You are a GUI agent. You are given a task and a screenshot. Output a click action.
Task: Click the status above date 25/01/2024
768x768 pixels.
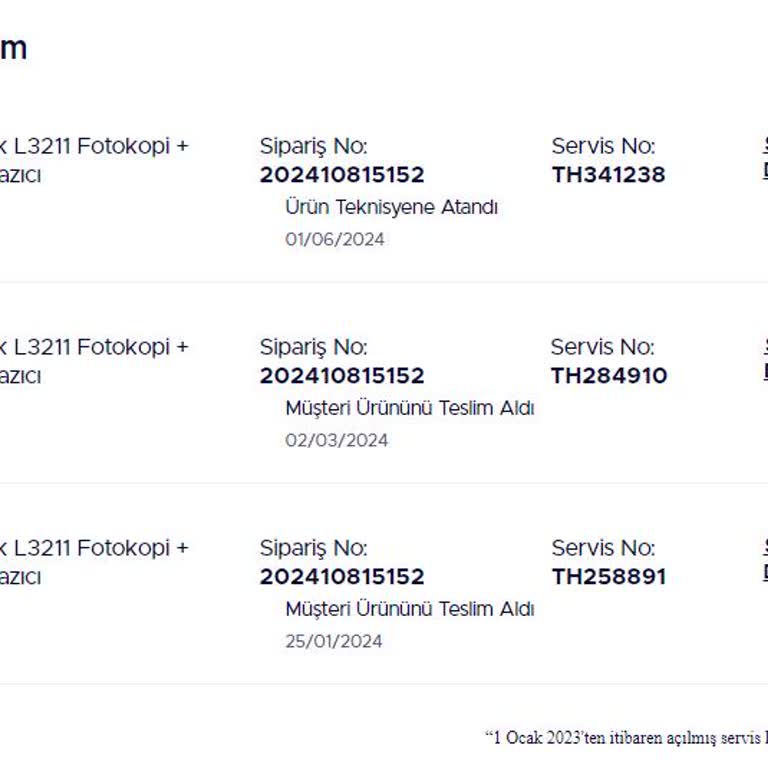coord(409,609)
